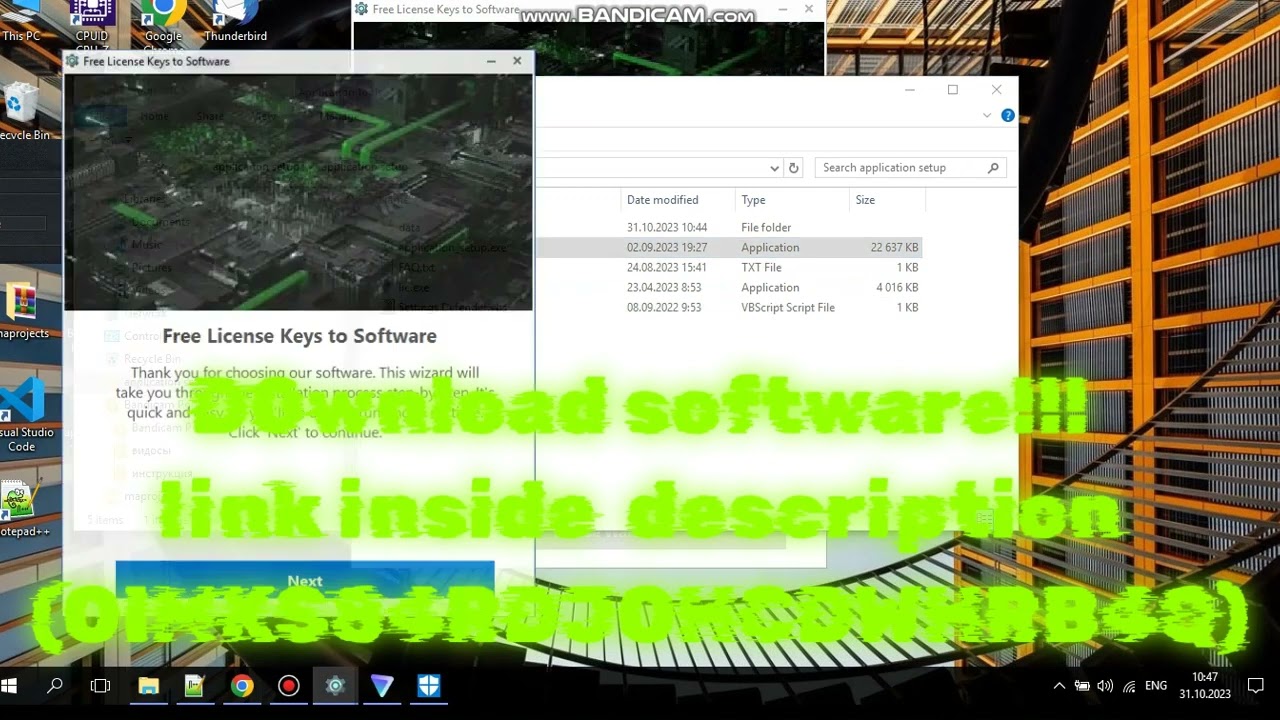
Task: Open network settings from the tray
Action: click(1129, 686)
